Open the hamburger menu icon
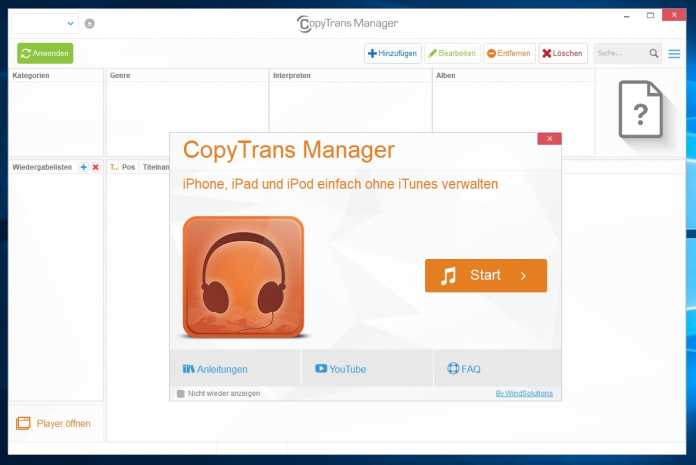Image resolution: width=696 pixels, height=465 pixels. point(674,53)
